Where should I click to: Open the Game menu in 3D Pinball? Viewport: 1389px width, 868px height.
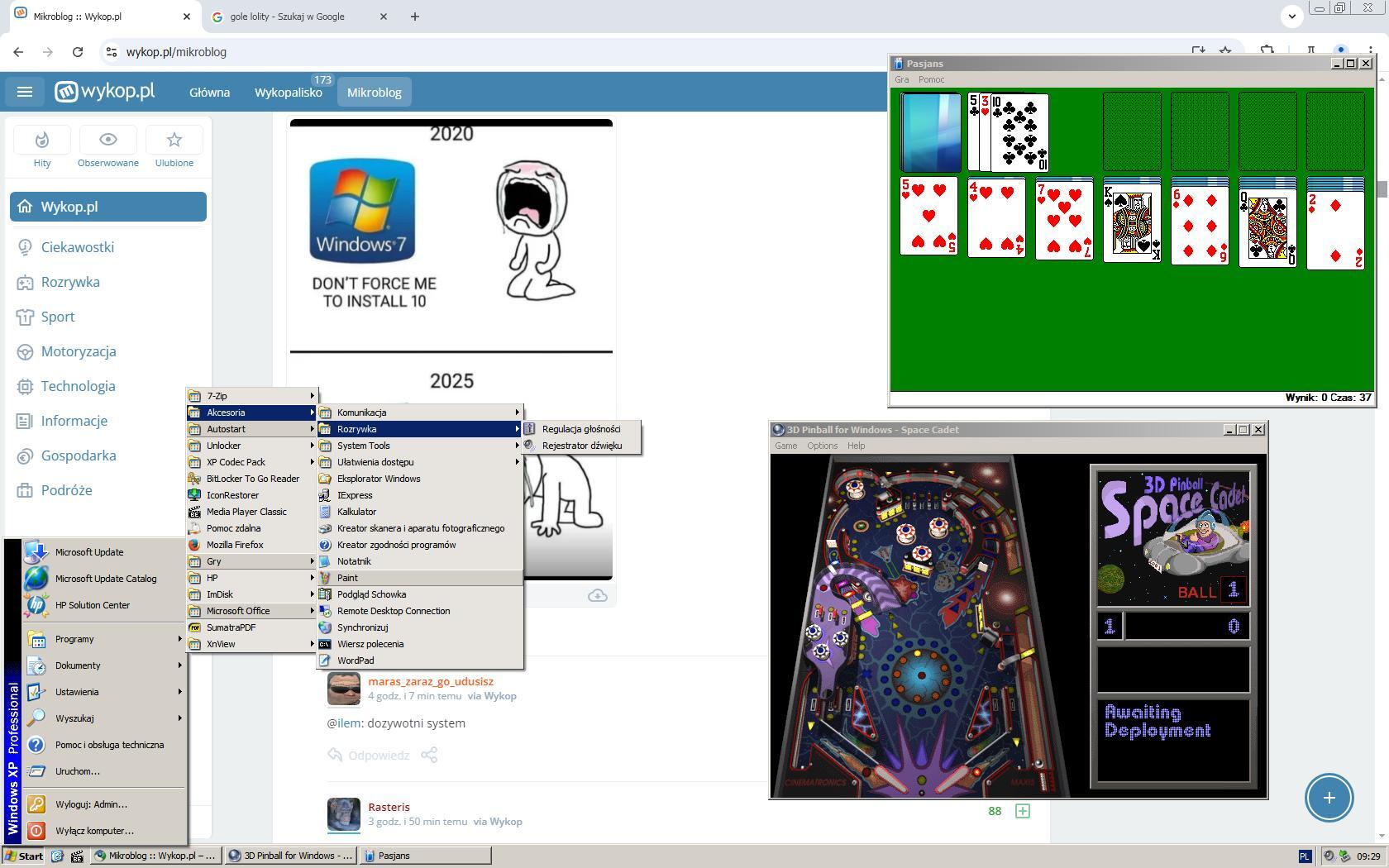pos(785,446)
